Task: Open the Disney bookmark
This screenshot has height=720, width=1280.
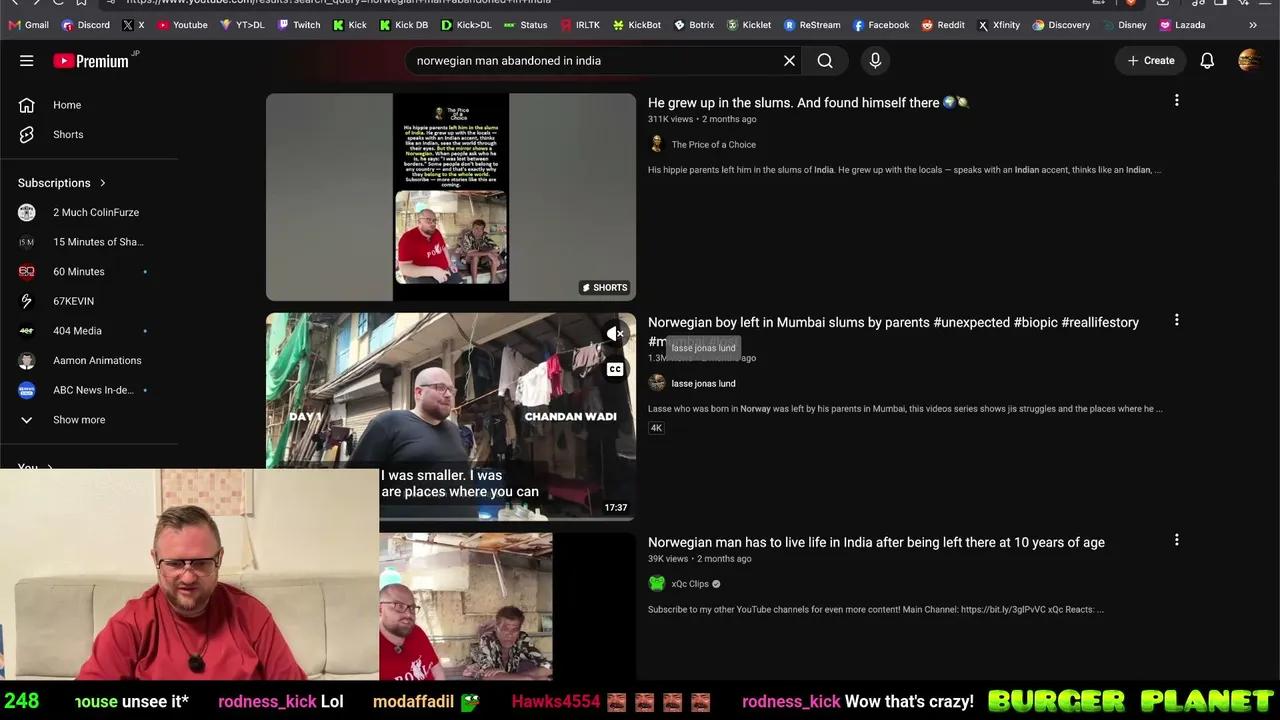Action: [1125, 25]
